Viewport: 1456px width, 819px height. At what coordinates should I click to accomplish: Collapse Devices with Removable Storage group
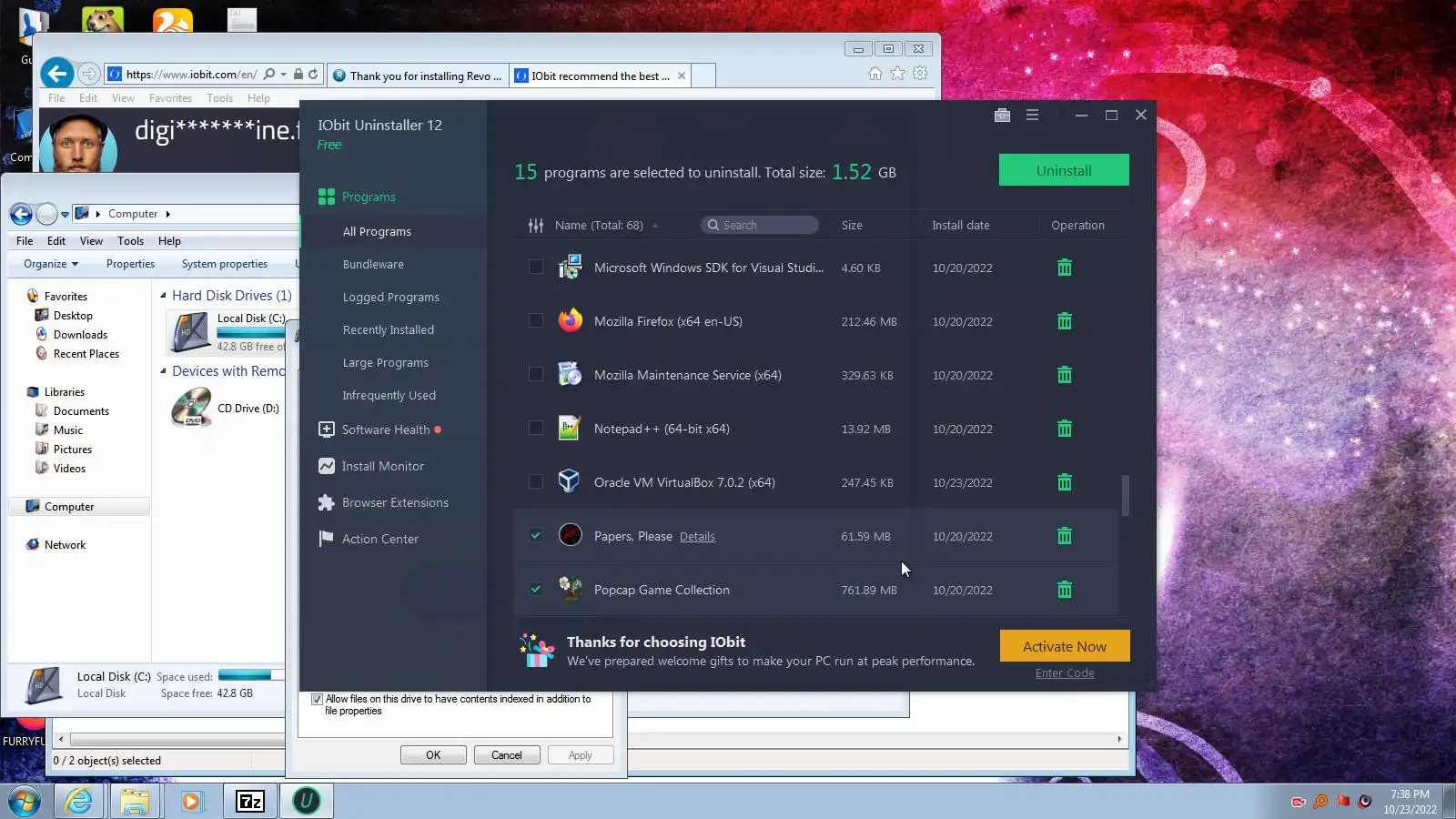coord(164,371)
